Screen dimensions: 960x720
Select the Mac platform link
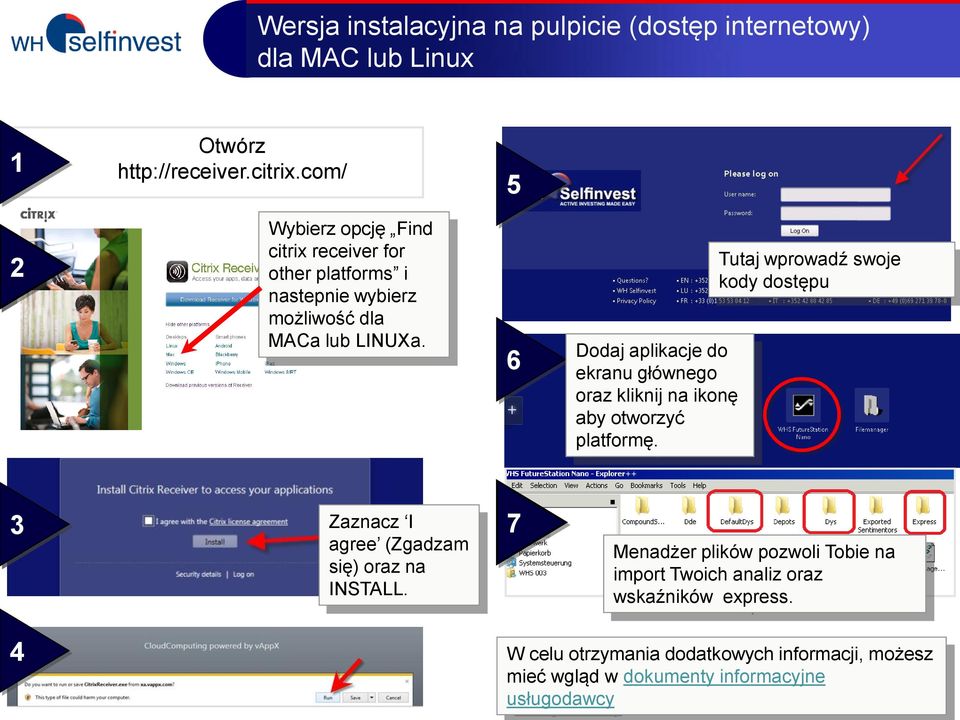tap(170, 354)
